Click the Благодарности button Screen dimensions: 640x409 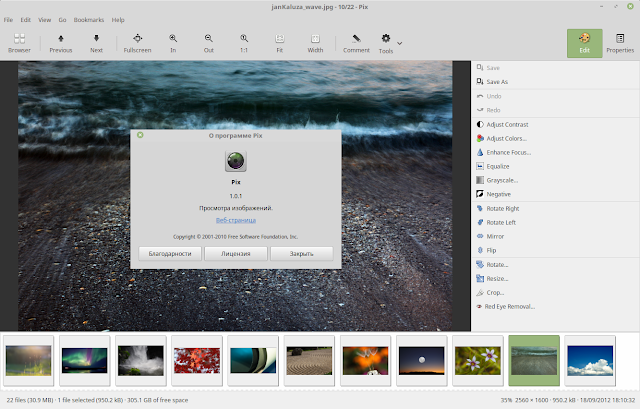coord(170,253)
